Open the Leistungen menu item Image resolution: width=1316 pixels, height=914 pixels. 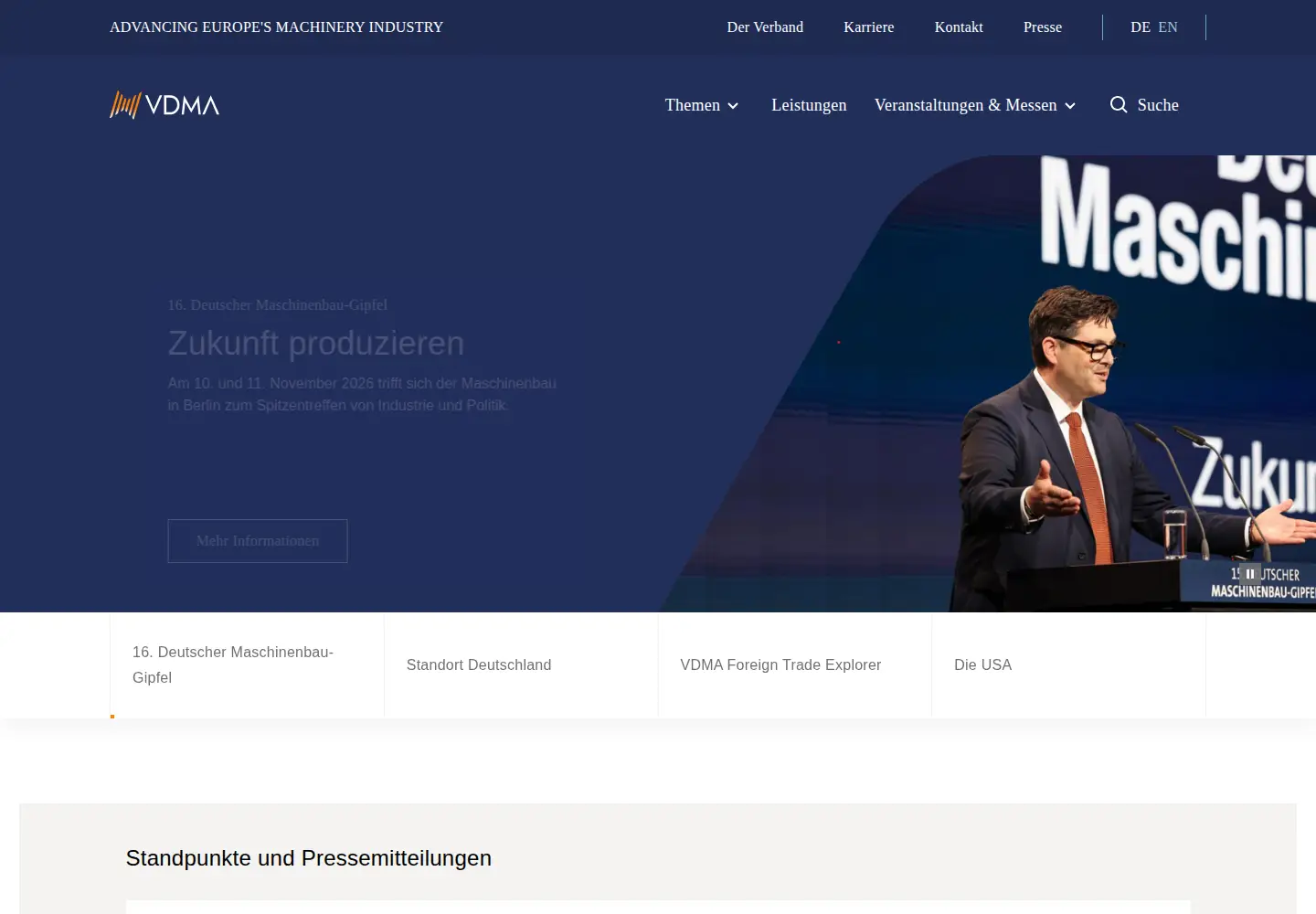(809, 105)
